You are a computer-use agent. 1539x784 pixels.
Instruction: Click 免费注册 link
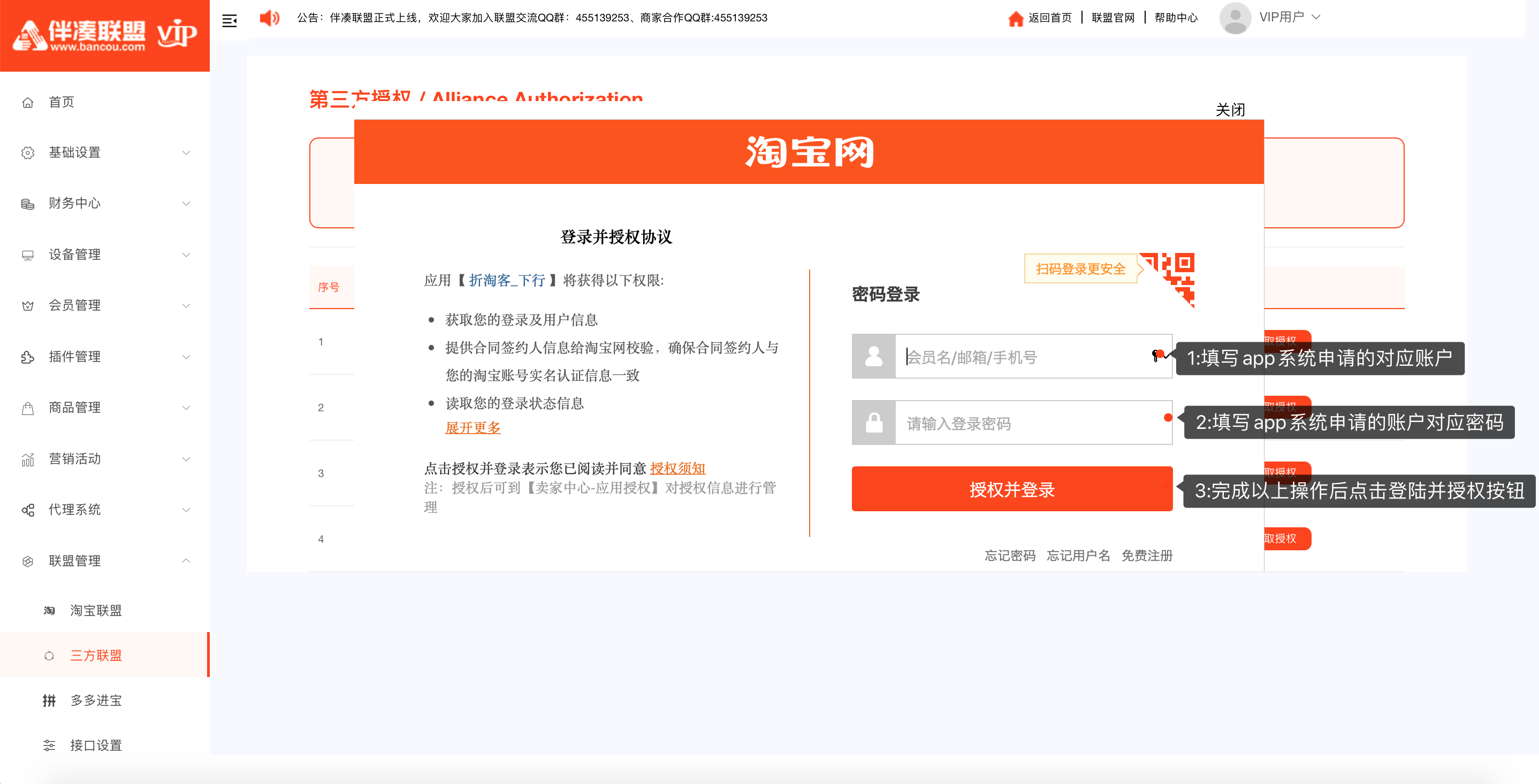point(1146,556)
